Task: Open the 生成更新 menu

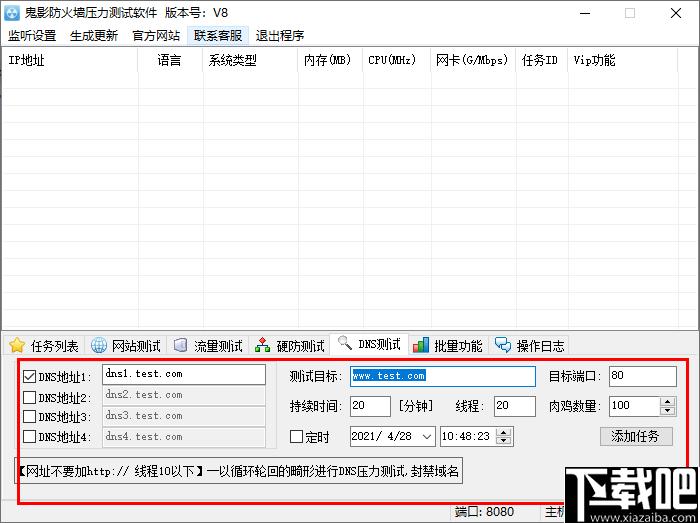Action: tap(94, 36)
